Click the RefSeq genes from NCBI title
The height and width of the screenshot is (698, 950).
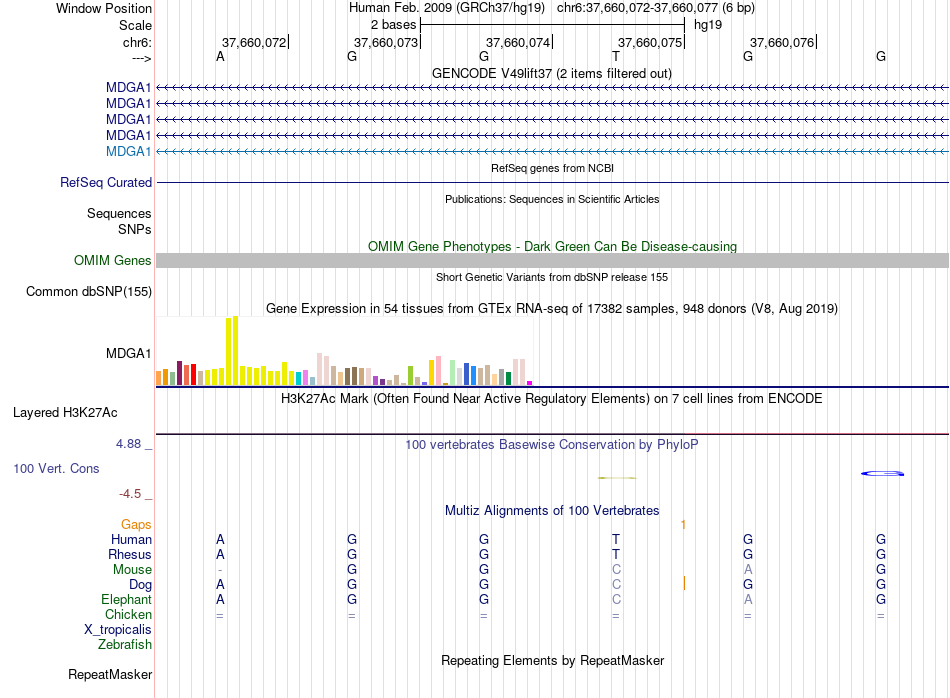click(x=552, y=168)
